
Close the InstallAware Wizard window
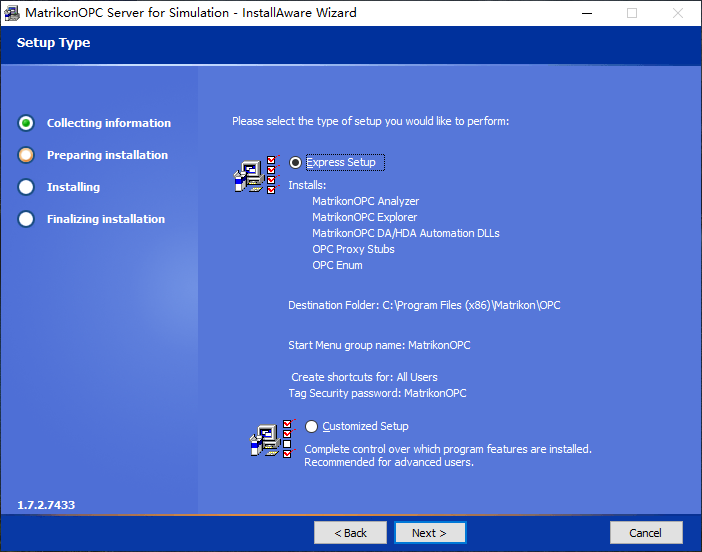pyautogui.click(x=678, y=13)
